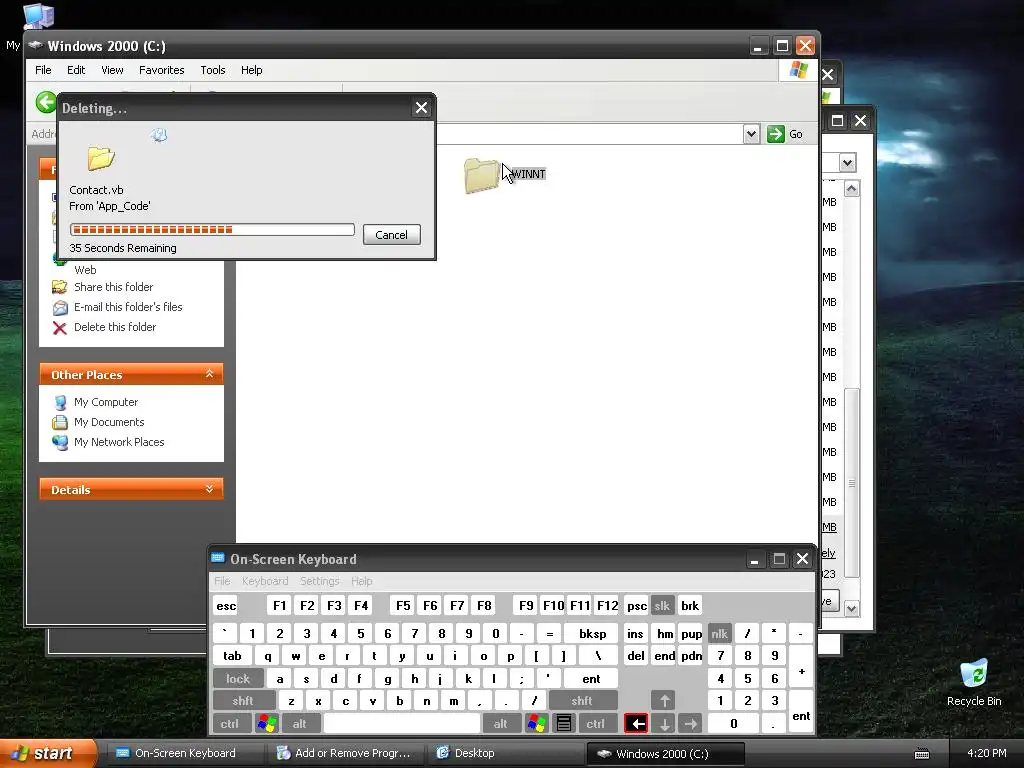Click the left Windows logo key
The image size is (1024, 768).
pos(267,724)
